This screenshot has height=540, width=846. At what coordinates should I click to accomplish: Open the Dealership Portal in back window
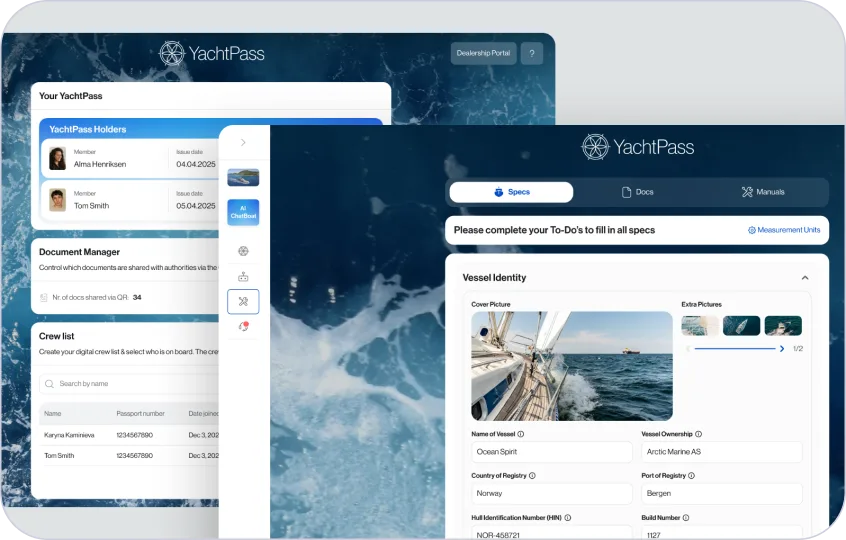483,53
